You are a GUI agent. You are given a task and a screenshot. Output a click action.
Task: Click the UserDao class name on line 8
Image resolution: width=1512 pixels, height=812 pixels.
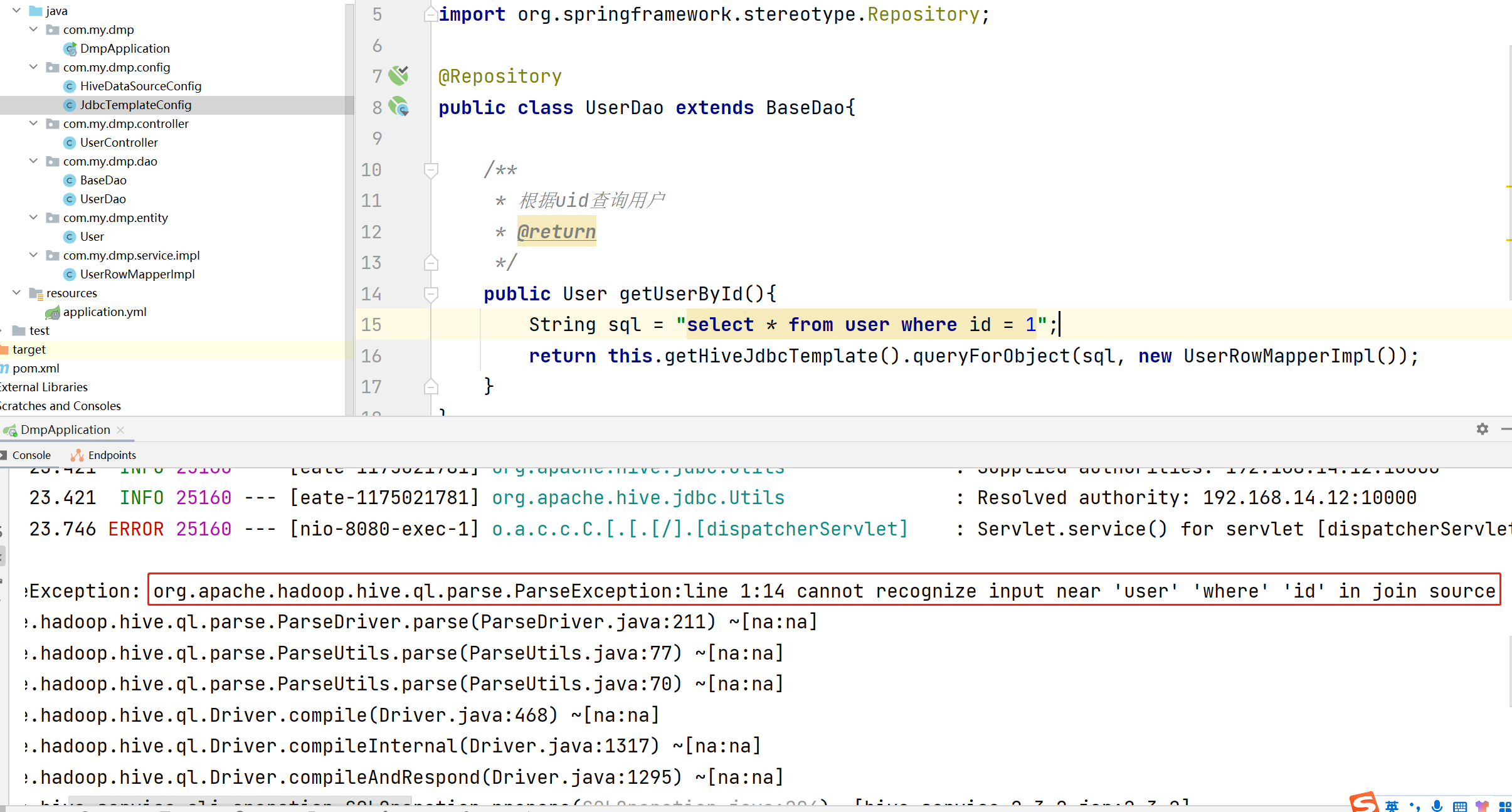(x=624, y=108)
